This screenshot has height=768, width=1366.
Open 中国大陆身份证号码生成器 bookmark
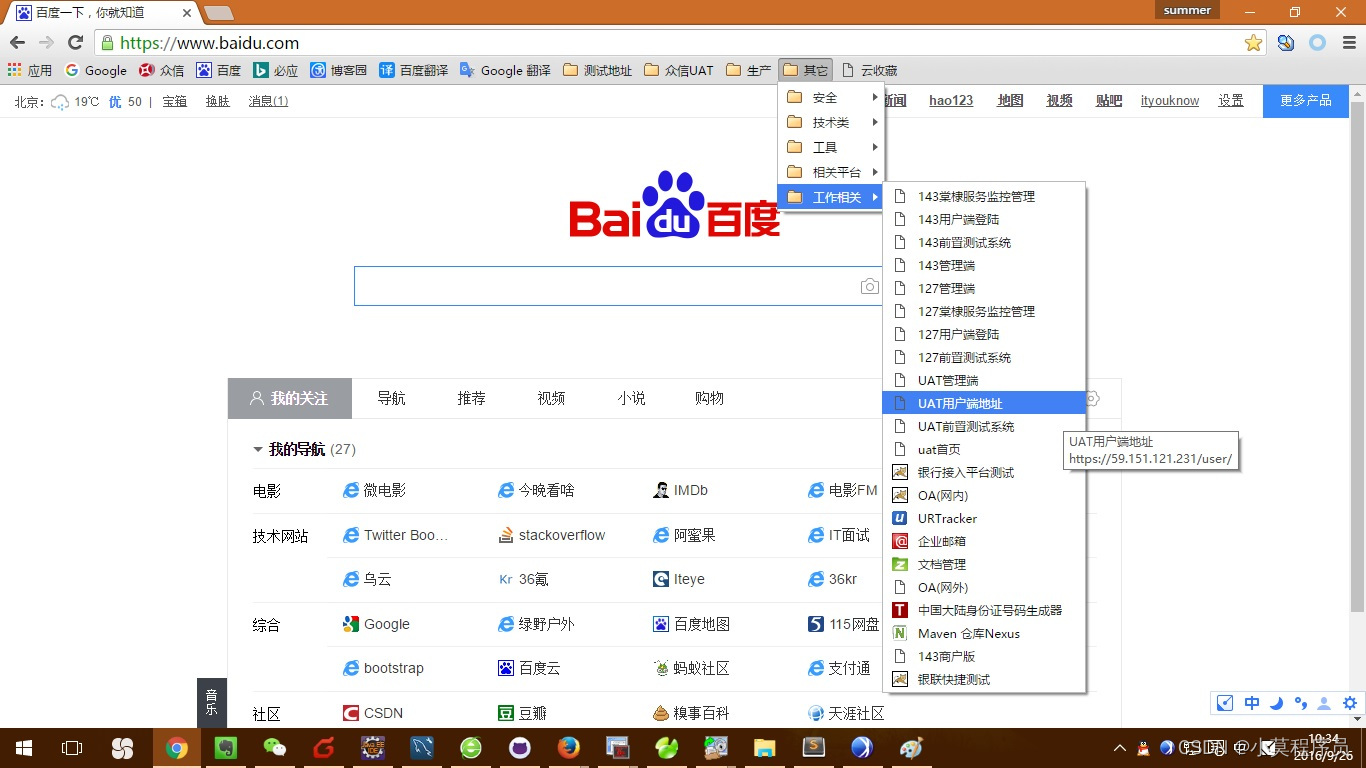[x=984, y=610]
